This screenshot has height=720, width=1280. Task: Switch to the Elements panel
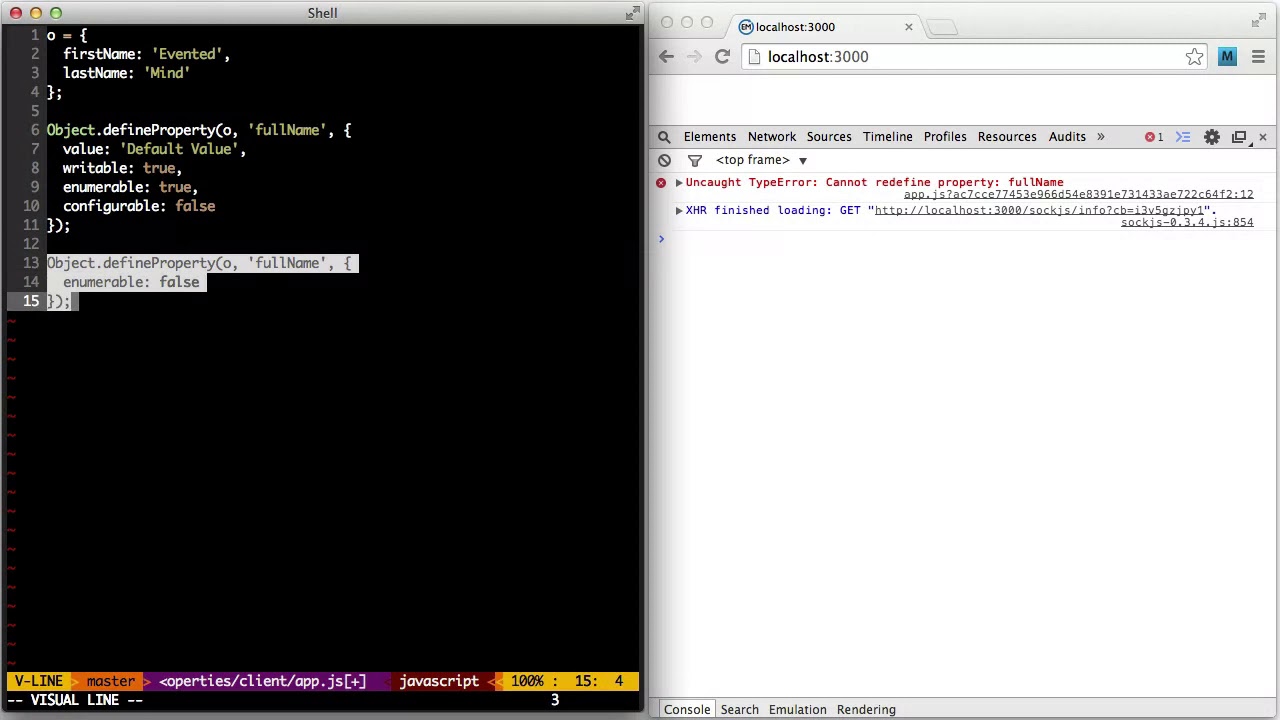pyautogui.click(x=709, y=137)
